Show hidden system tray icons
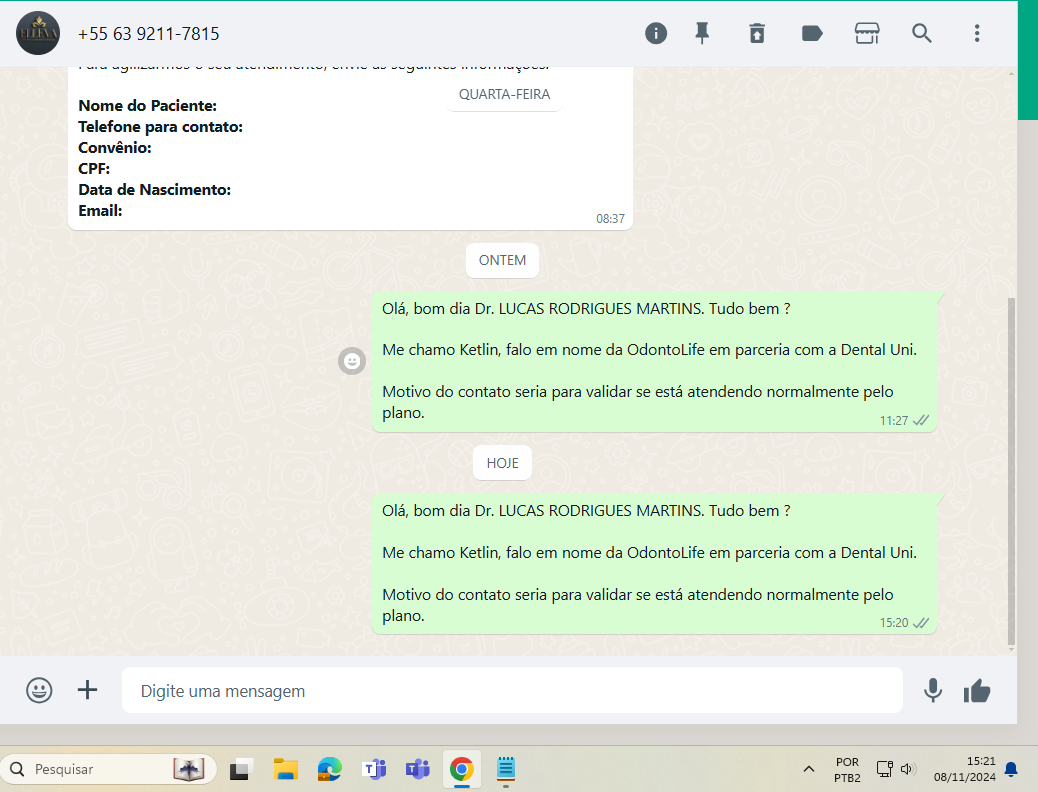This screenshot has width=1038, height=792. 808,769
